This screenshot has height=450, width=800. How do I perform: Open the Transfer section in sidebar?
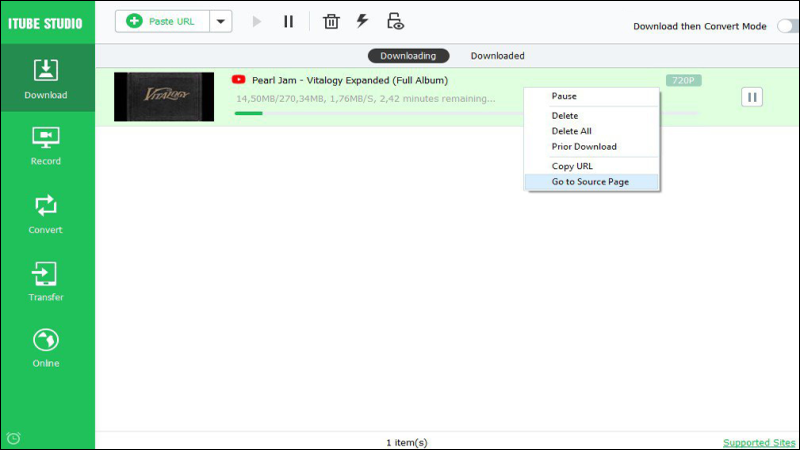pyautogui.click(x=46, y=282)
